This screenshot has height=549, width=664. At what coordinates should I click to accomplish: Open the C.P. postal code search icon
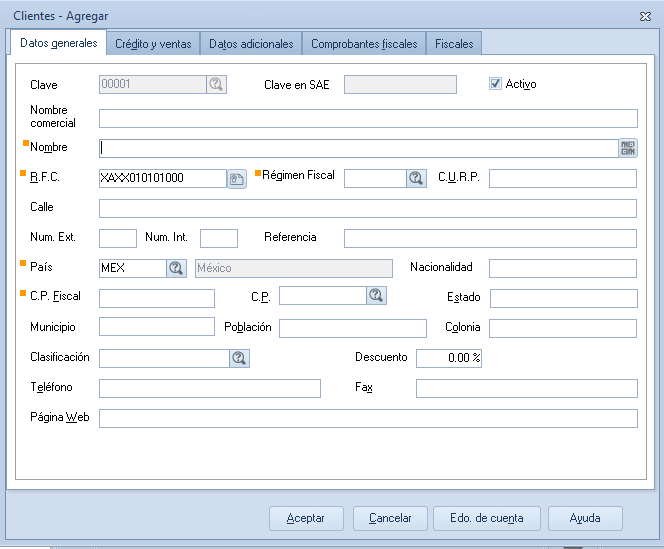click(376, 295)
